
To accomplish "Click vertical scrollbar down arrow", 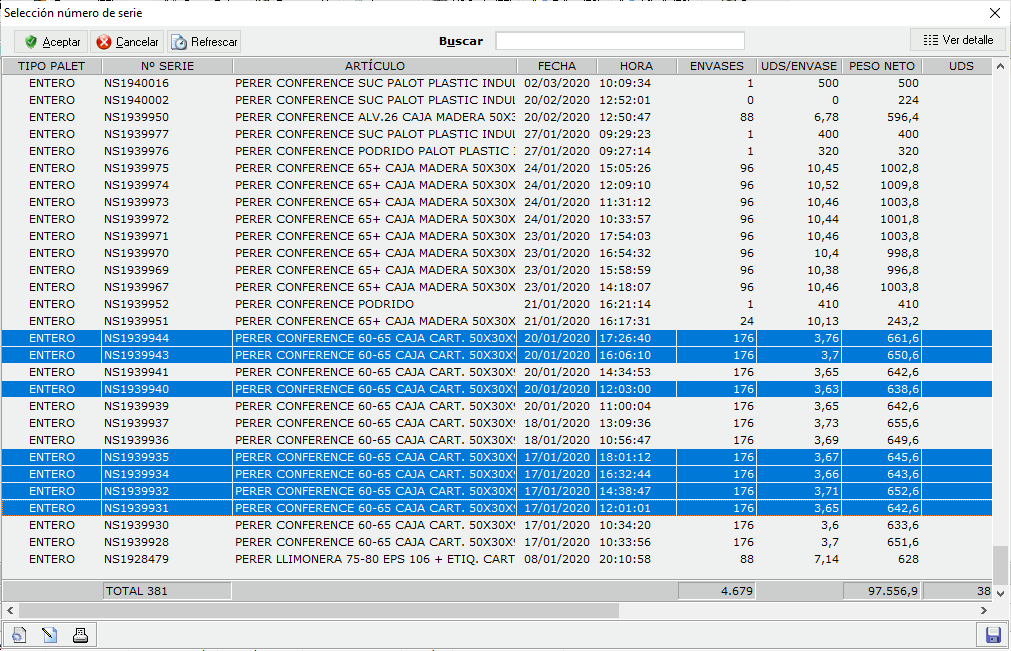I will (1000, 594).
